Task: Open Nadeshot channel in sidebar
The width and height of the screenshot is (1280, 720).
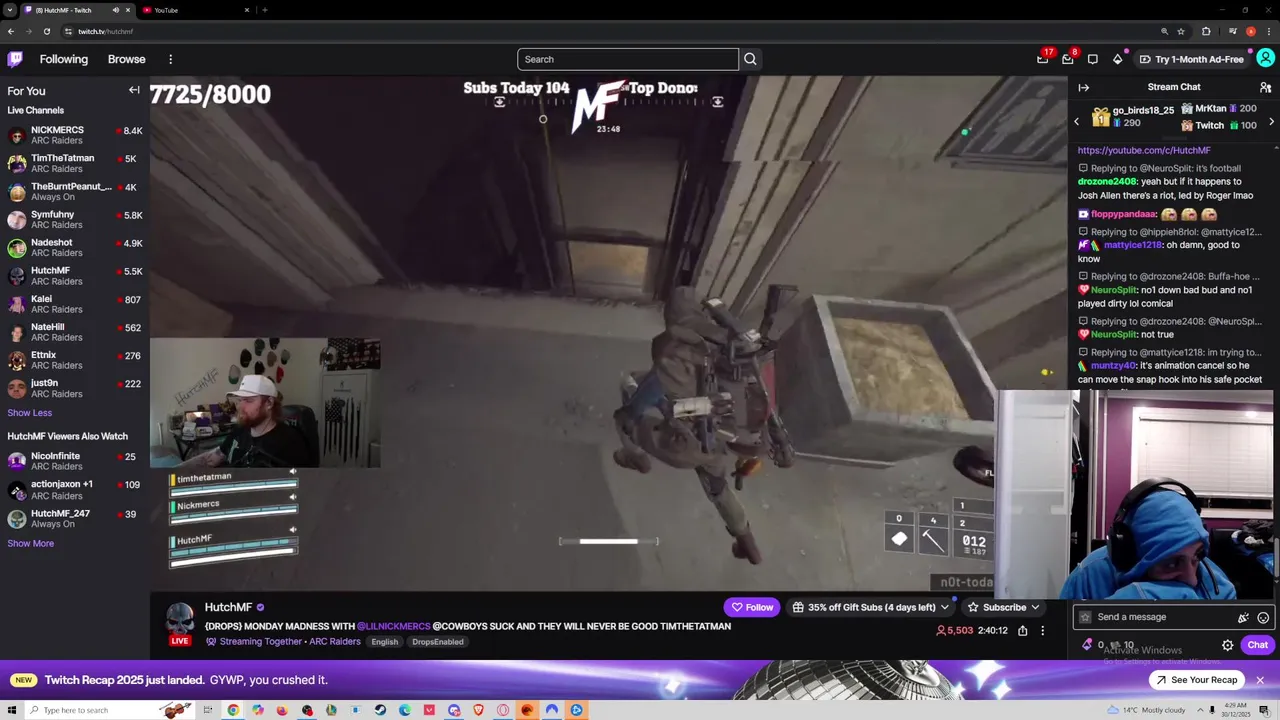Action: pyautogui.click(x=75, y=248)
